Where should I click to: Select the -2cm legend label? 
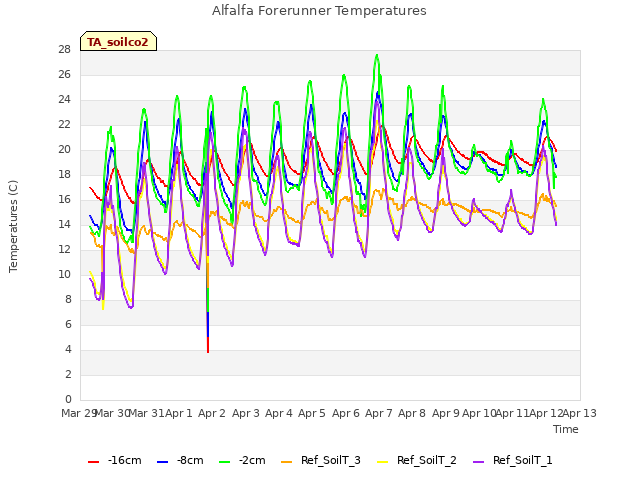tap(252, 460)
